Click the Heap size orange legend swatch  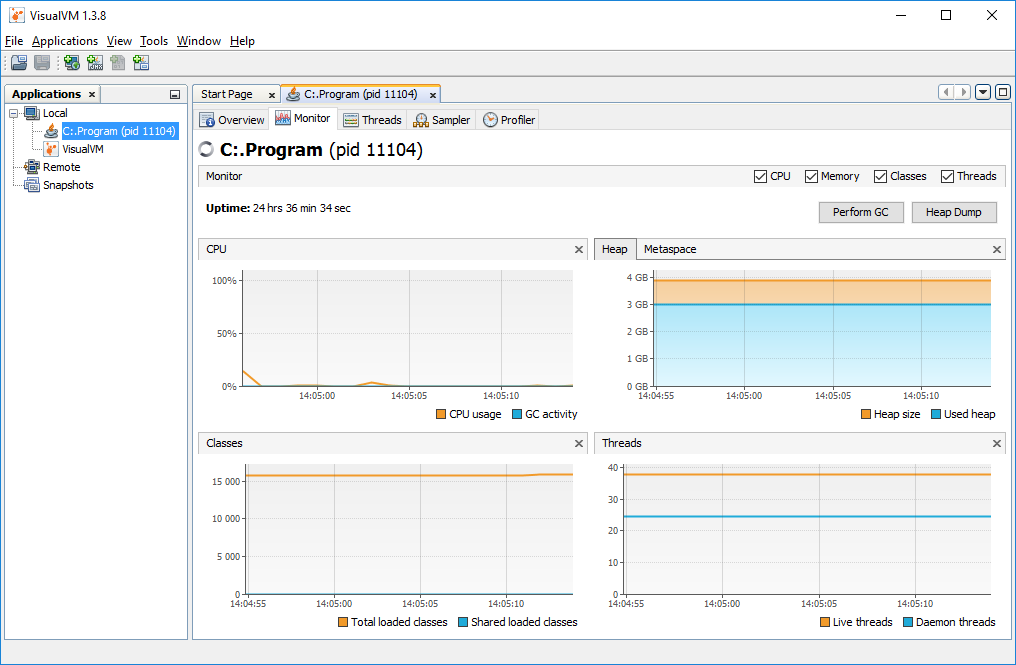coord(866,414)
